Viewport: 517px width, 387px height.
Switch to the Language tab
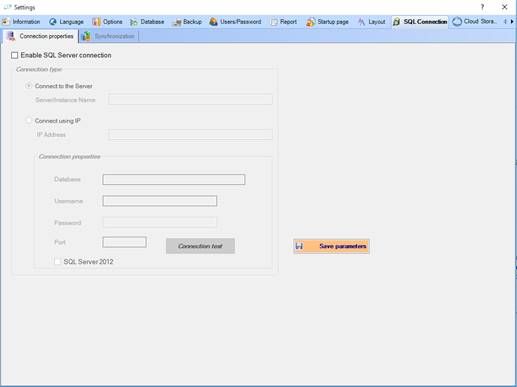66,22
